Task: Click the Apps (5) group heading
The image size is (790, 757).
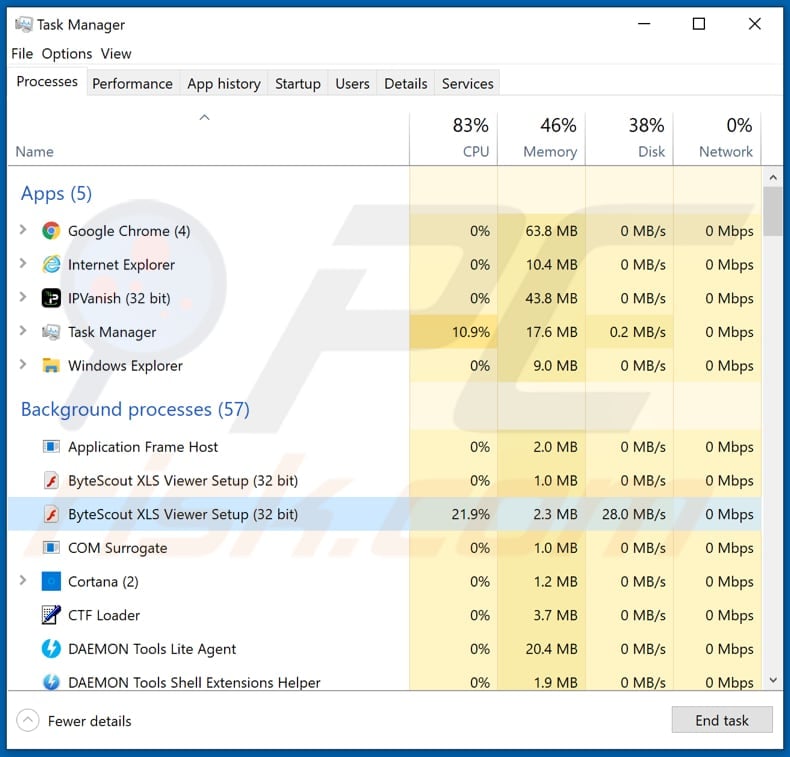Action: 56,194
